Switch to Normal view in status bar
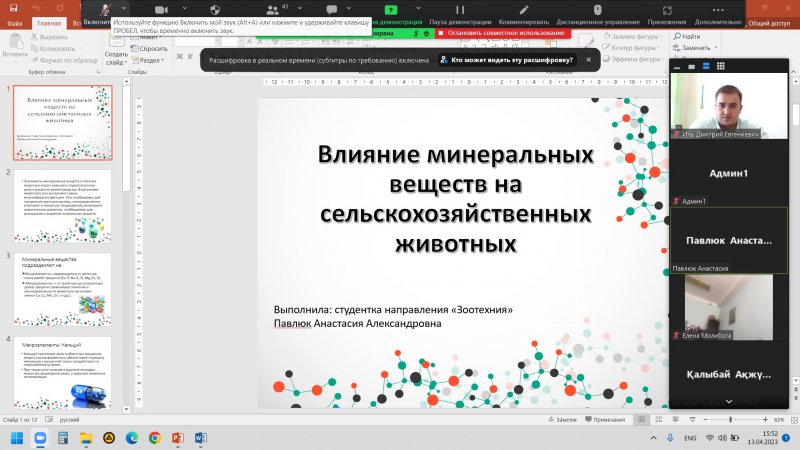 pyautogui.click(x=641, y=419)
